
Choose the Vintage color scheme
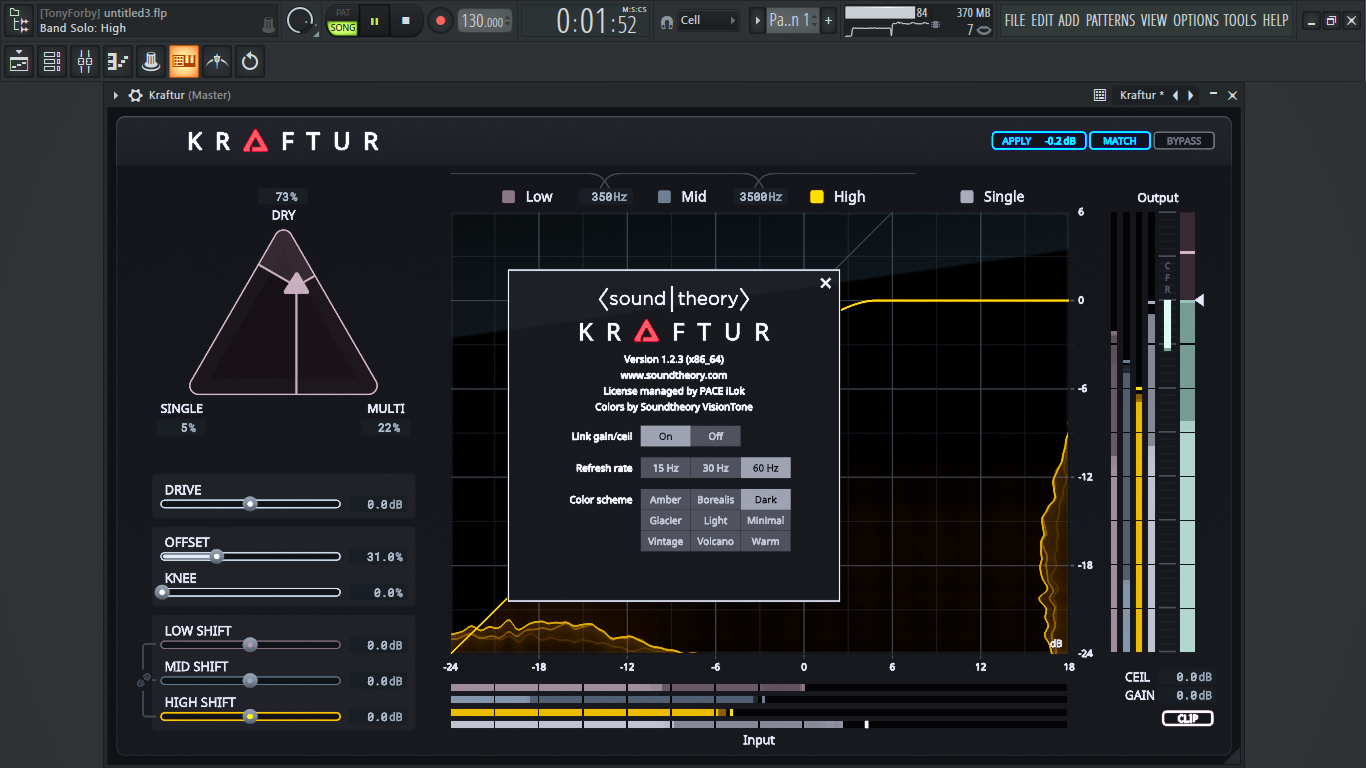click(666, 542)
